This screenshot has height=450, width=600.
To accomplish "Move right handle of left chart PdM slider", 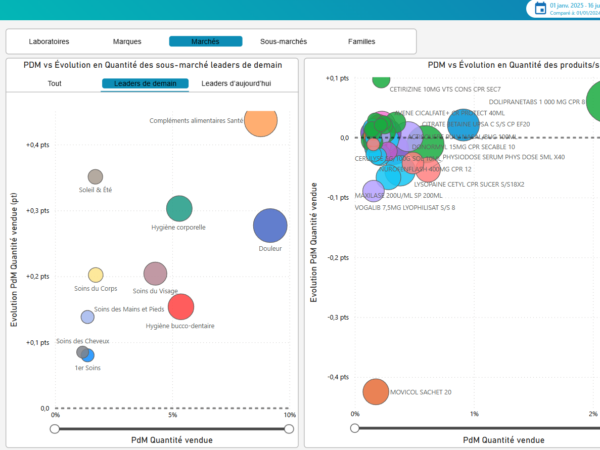I will pos(289,429).
